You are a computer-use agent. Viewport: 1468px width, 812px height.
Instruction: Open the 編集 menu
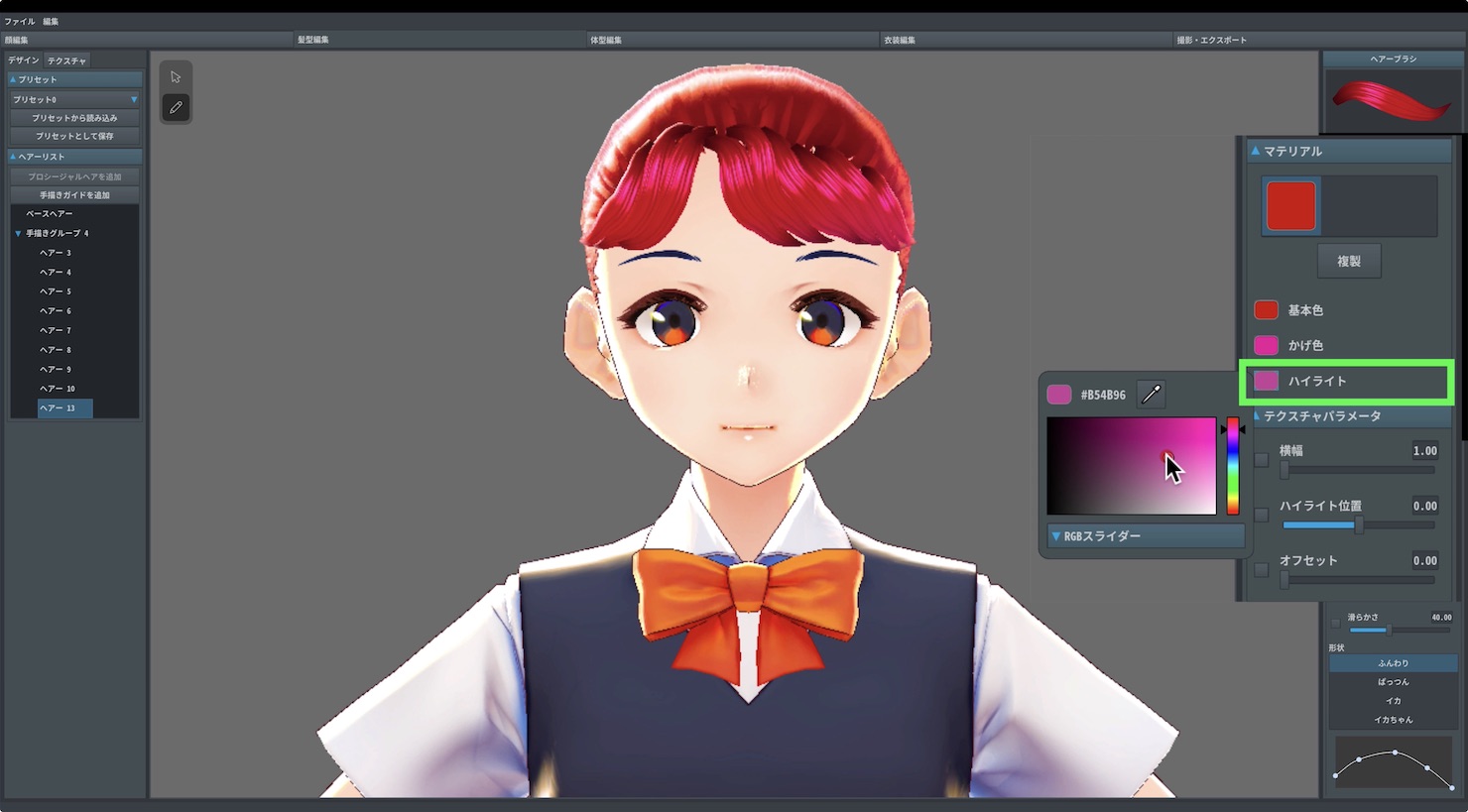pyautogui.click(x=51, y=21)
